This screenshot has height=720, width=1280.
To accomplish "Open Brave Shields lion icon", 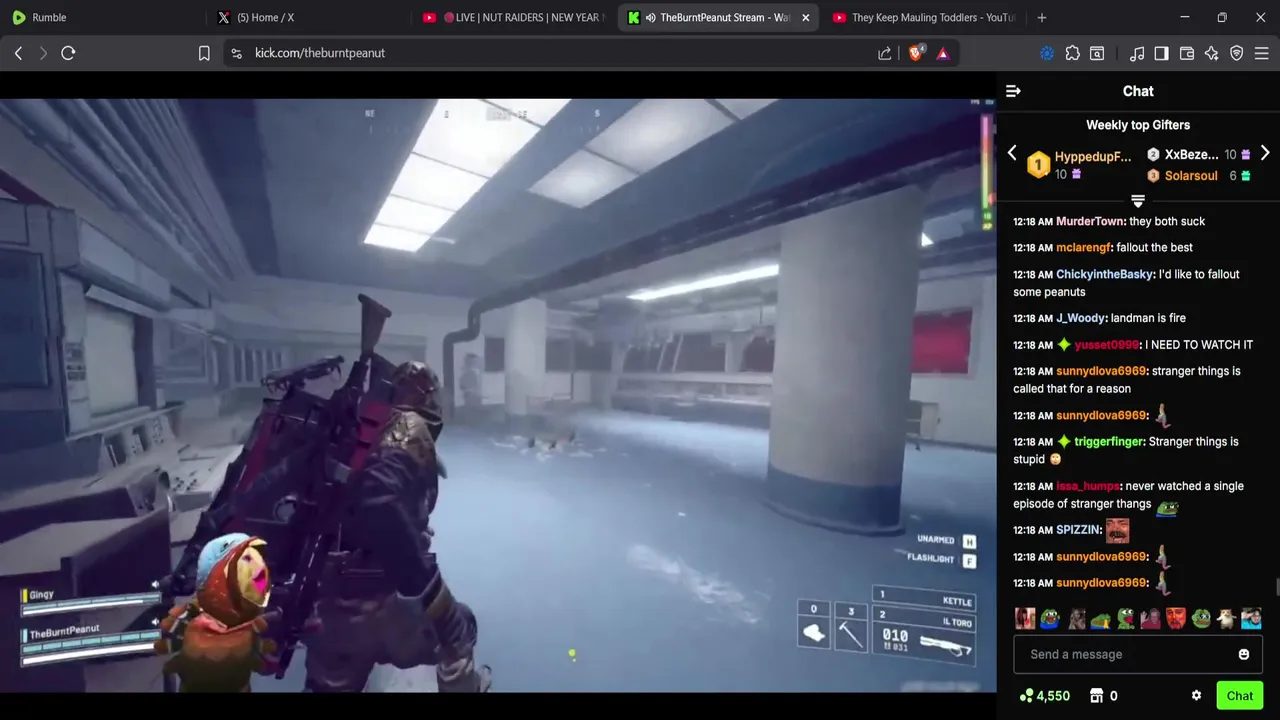I will pos(916,53).
